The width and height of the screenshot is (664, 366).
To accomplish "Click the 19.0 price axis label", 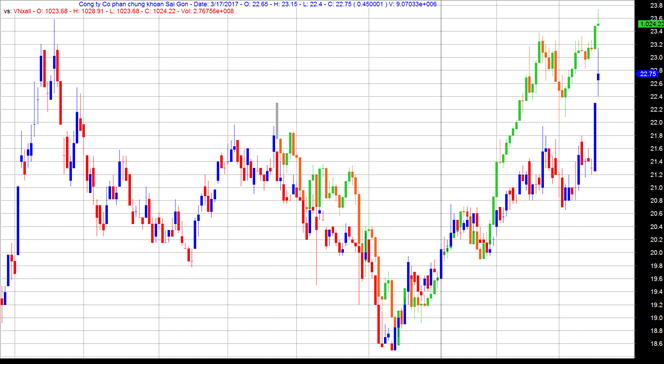I will (657, 318).
